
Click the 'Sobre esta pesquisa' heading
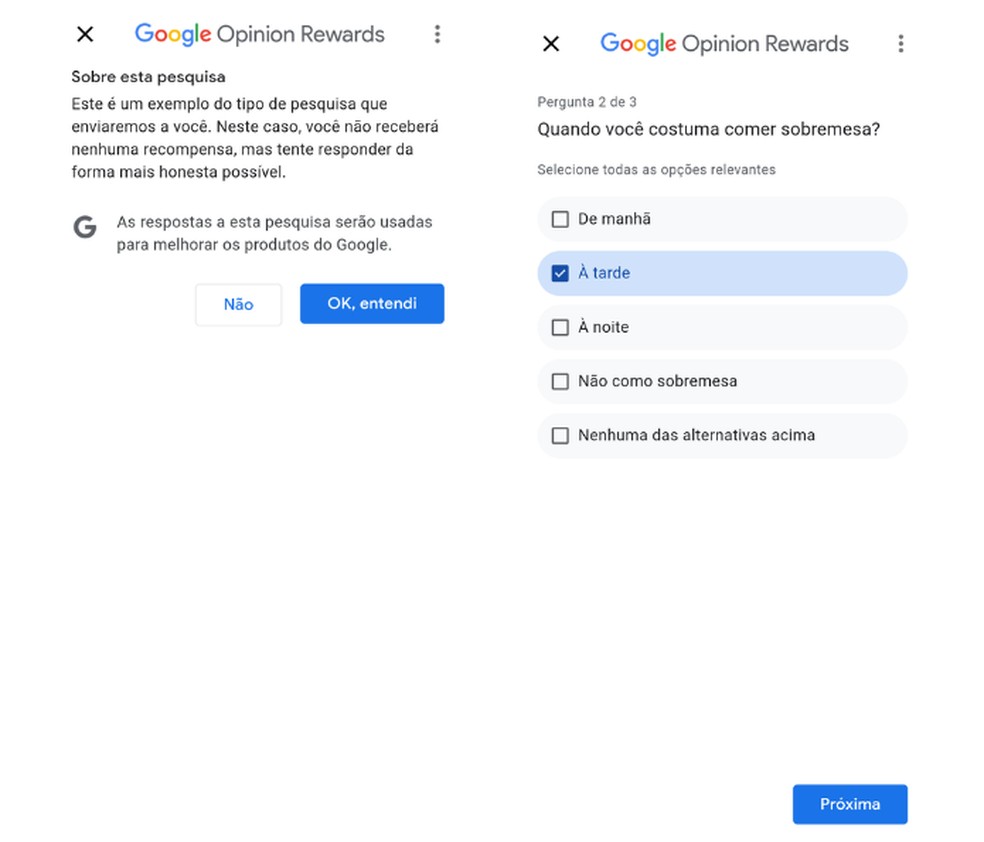(148, 77)
